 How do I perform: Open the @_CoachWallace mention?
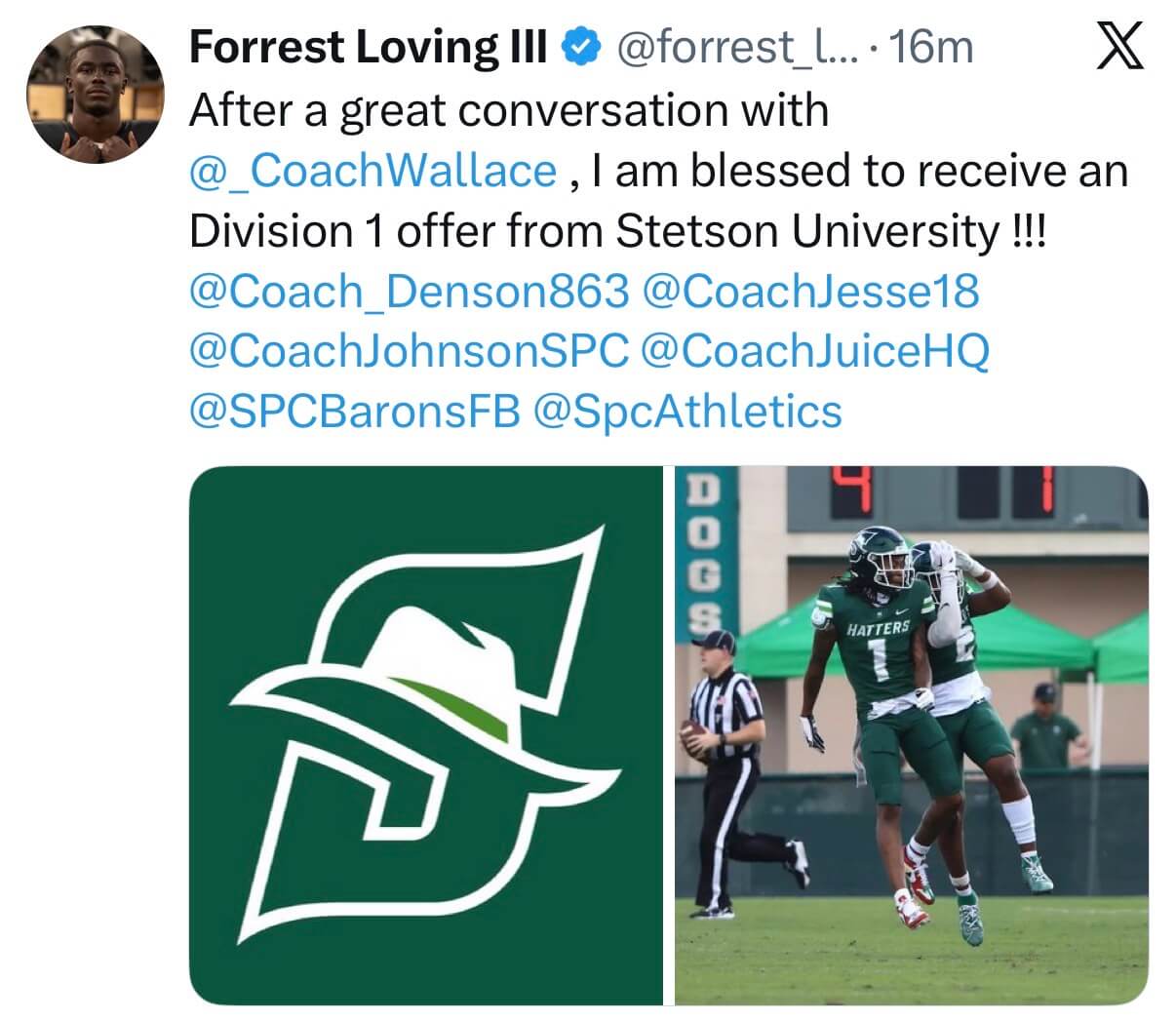(x=372, y=171)
